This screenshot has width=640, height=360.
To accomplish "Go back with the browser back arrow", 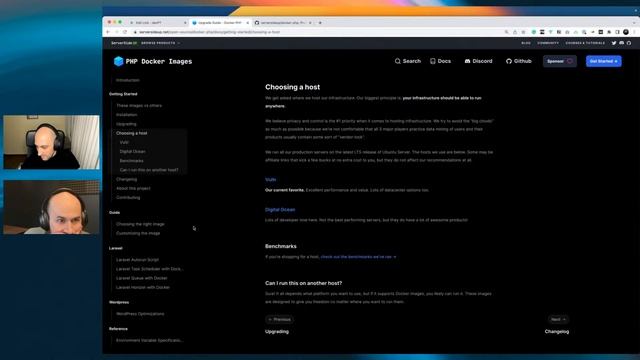I will tap(108, 32).
